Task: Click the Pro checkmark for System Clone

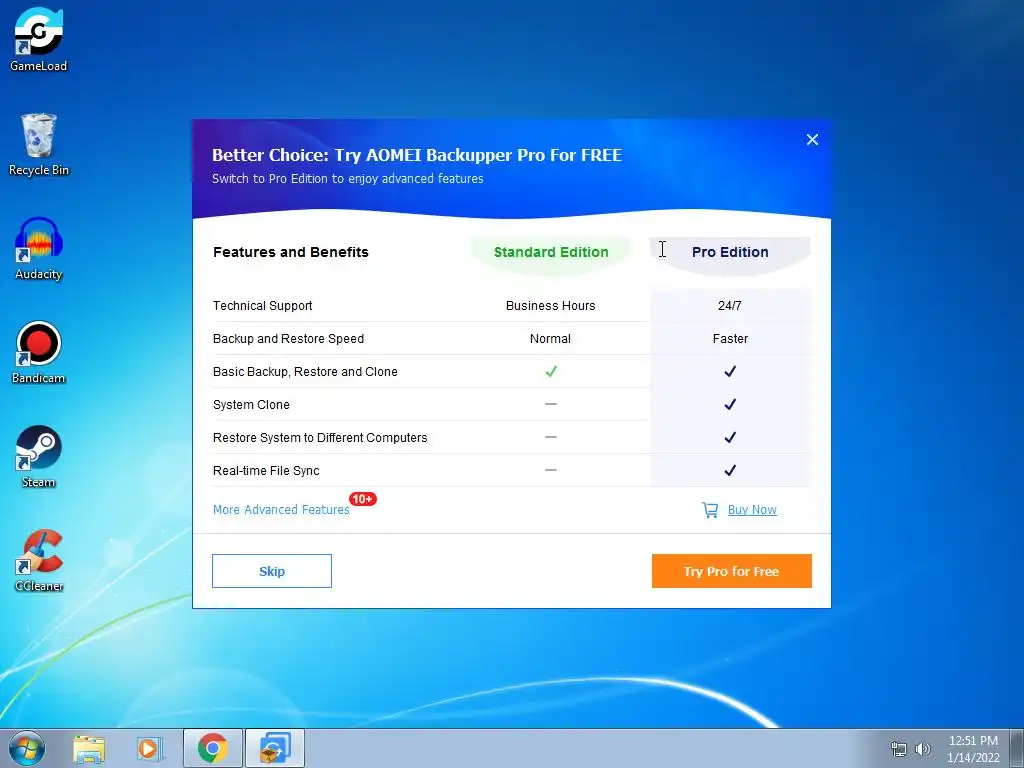Action: pyautogui.click(x=730, y=404)
